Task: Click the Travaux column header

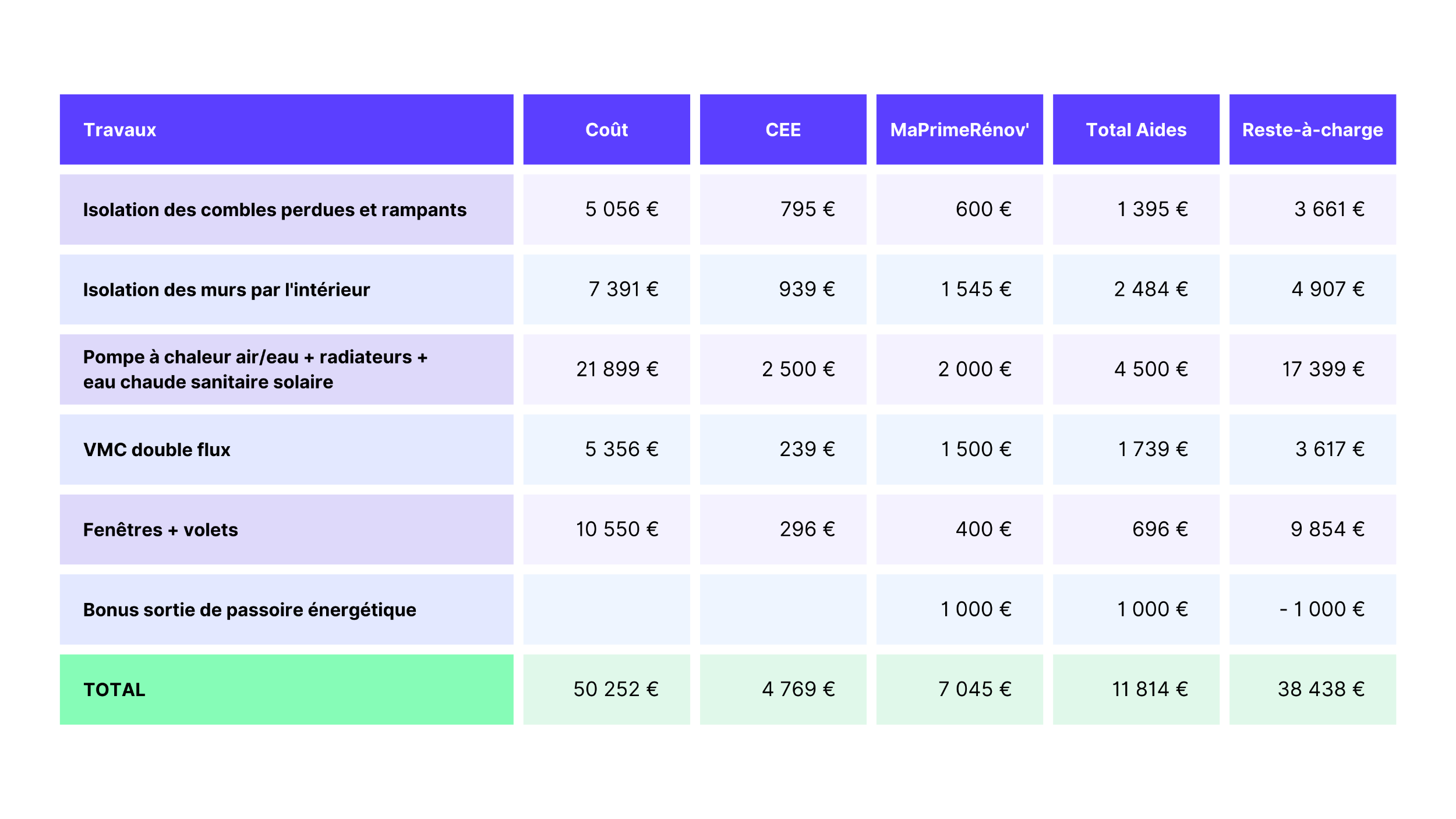Action: pos(287,129)
